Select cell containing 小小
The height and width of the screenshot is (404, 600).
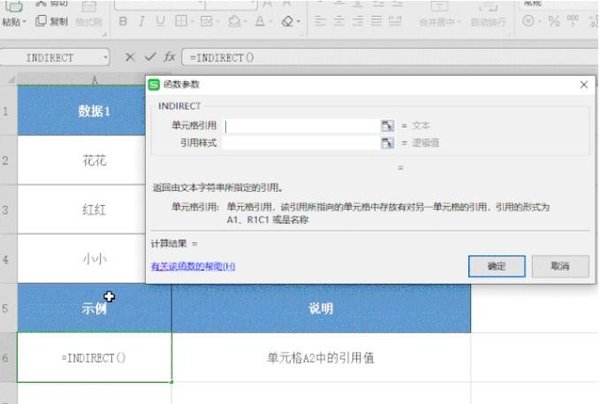point(82,259)
